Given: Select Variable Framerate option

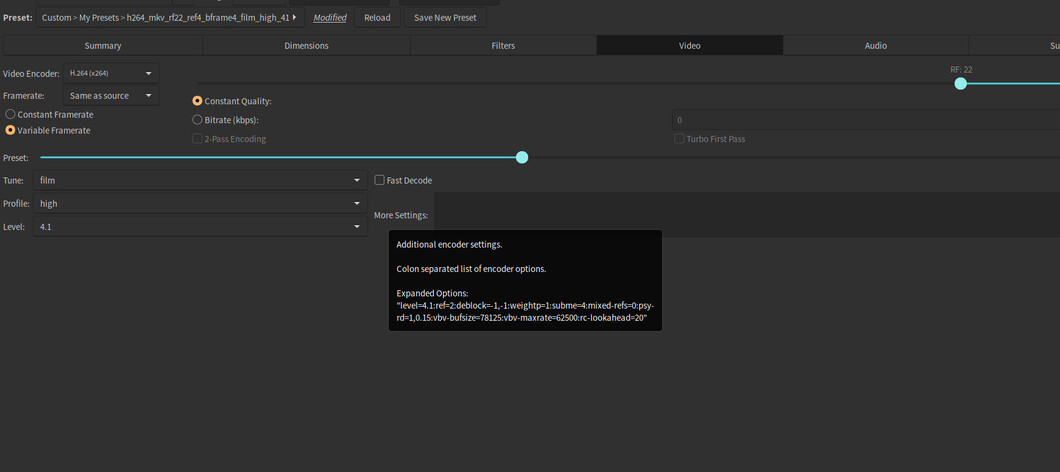Looking at the screenshot, I should coord(47,130).
